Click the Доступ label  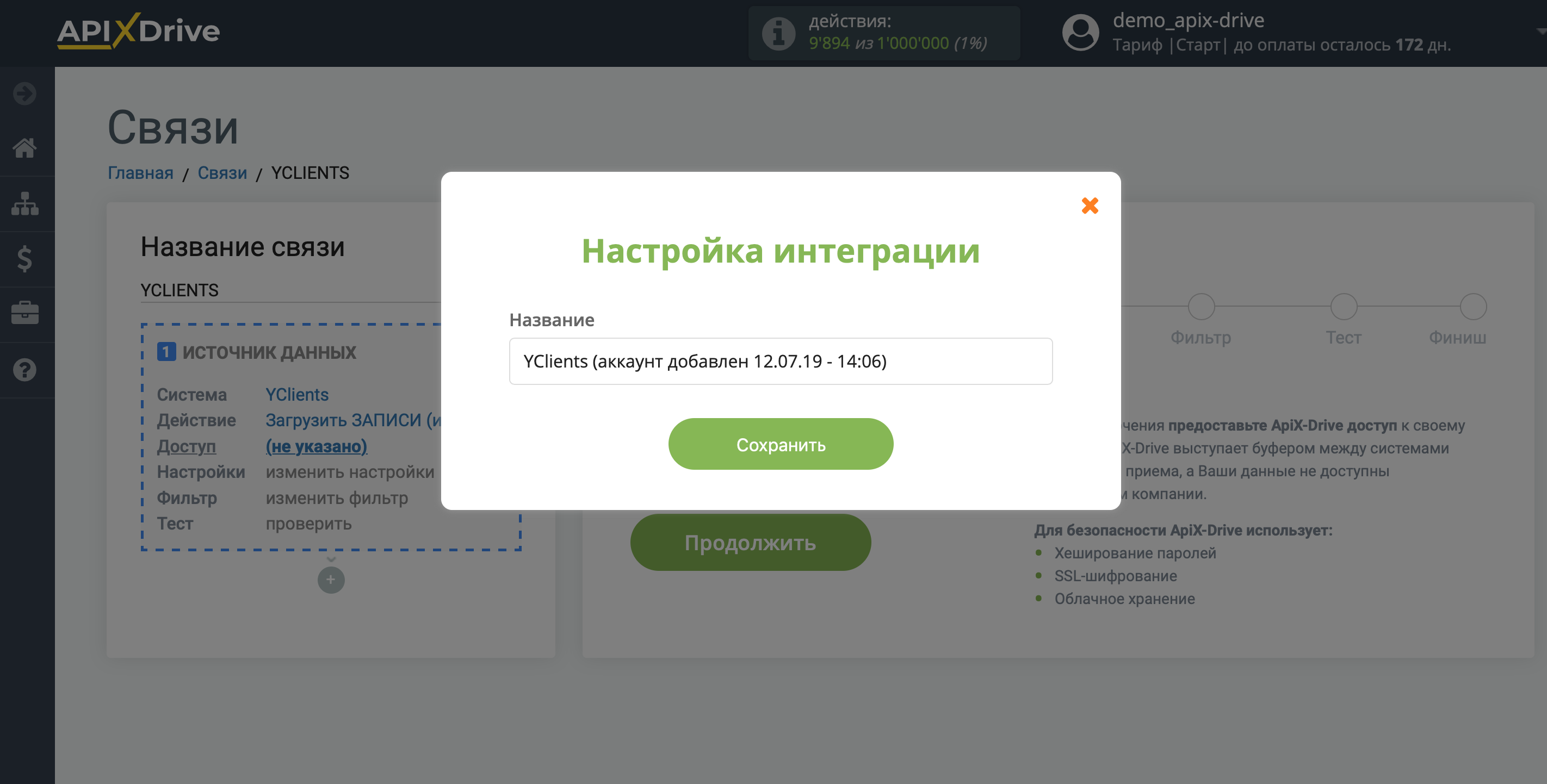coord(186,446)
